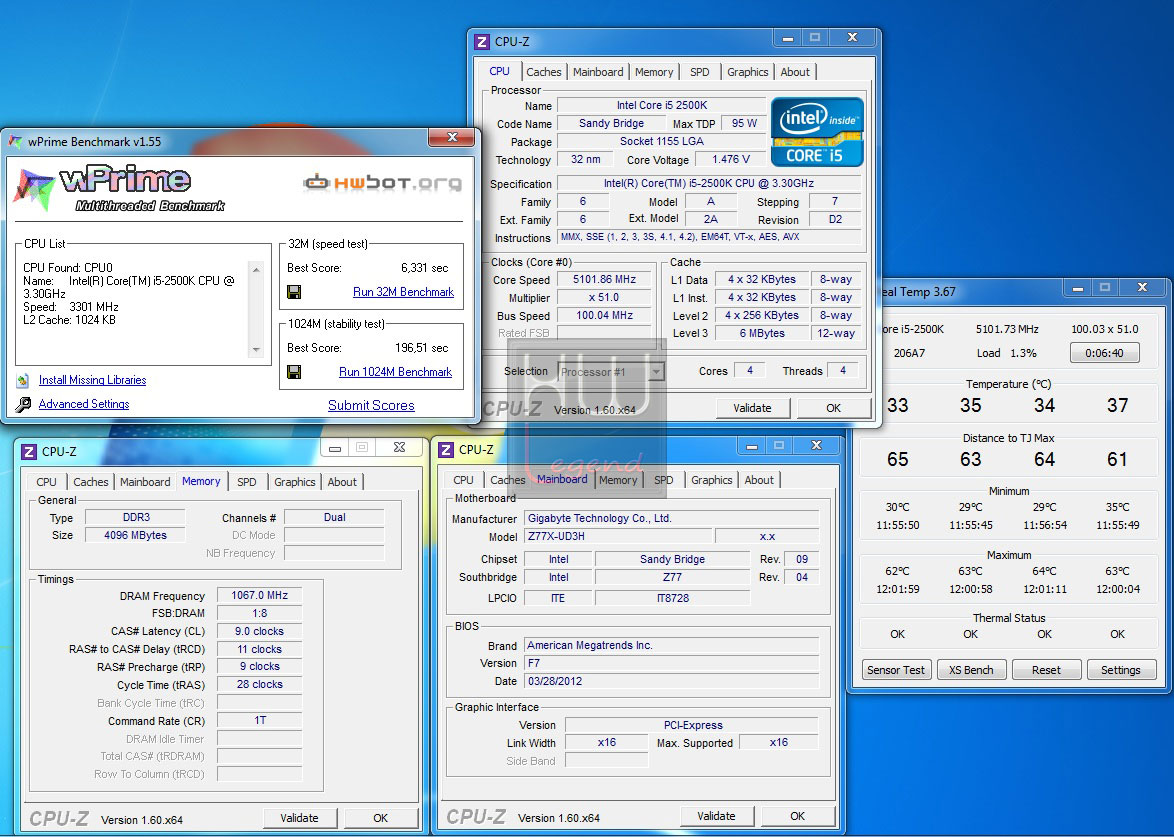Viewport: 1174px width, 837px height.
Task: Open Settings in Real Temp
Action: coord(1121,670)
